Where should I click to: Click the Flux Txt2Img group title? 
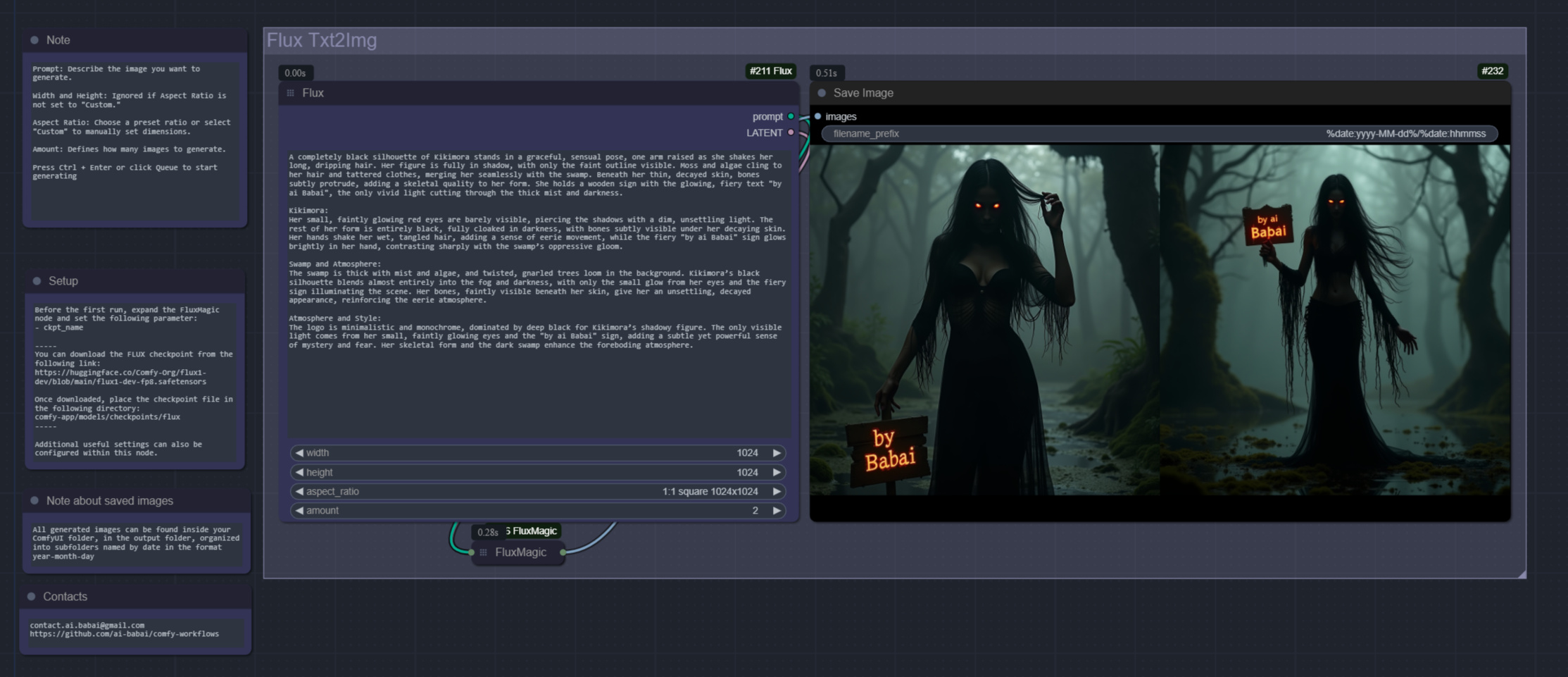pos(321,40)
